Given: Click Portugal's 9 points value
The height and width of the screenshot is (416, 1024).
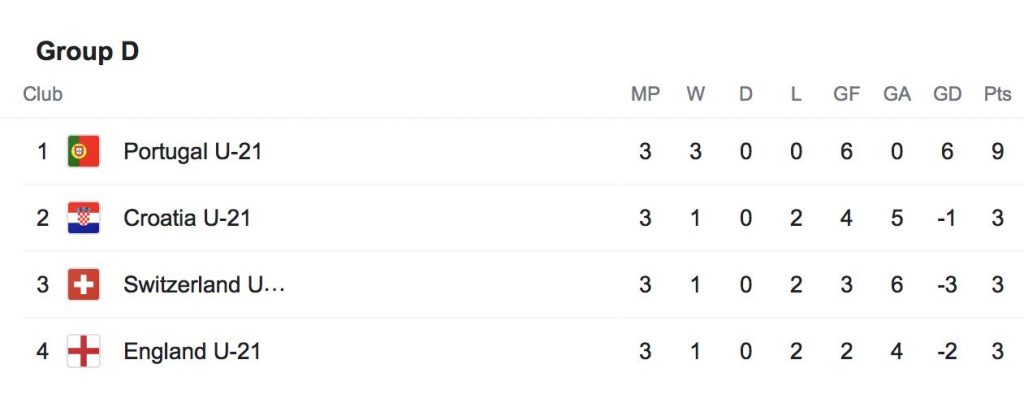Looking at the screenshot, I should [997, 152].
